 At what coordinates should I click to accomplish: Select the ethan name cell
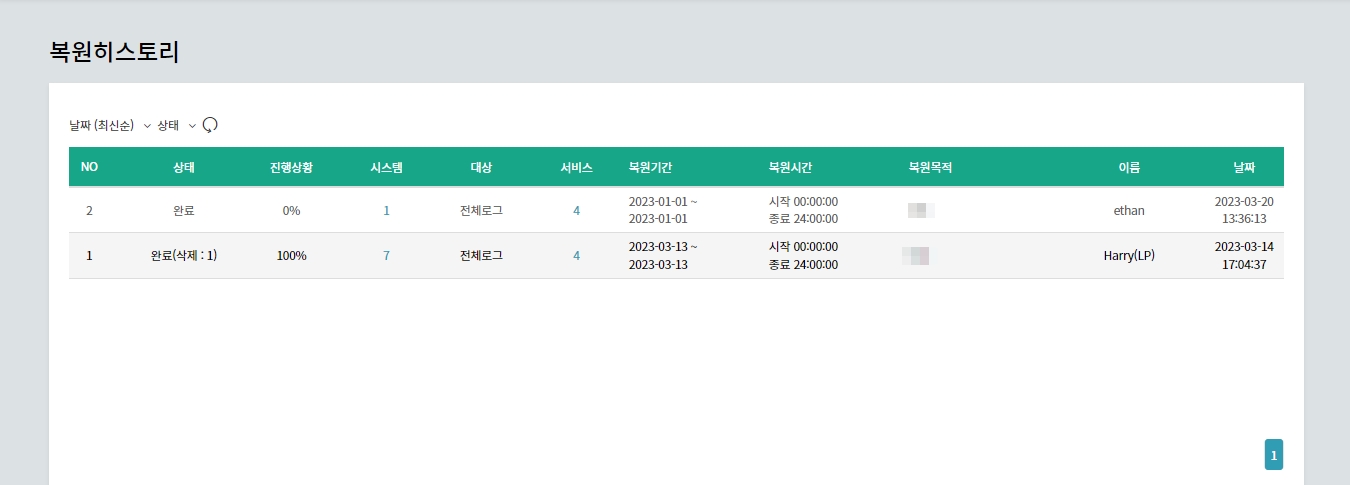1128,211
